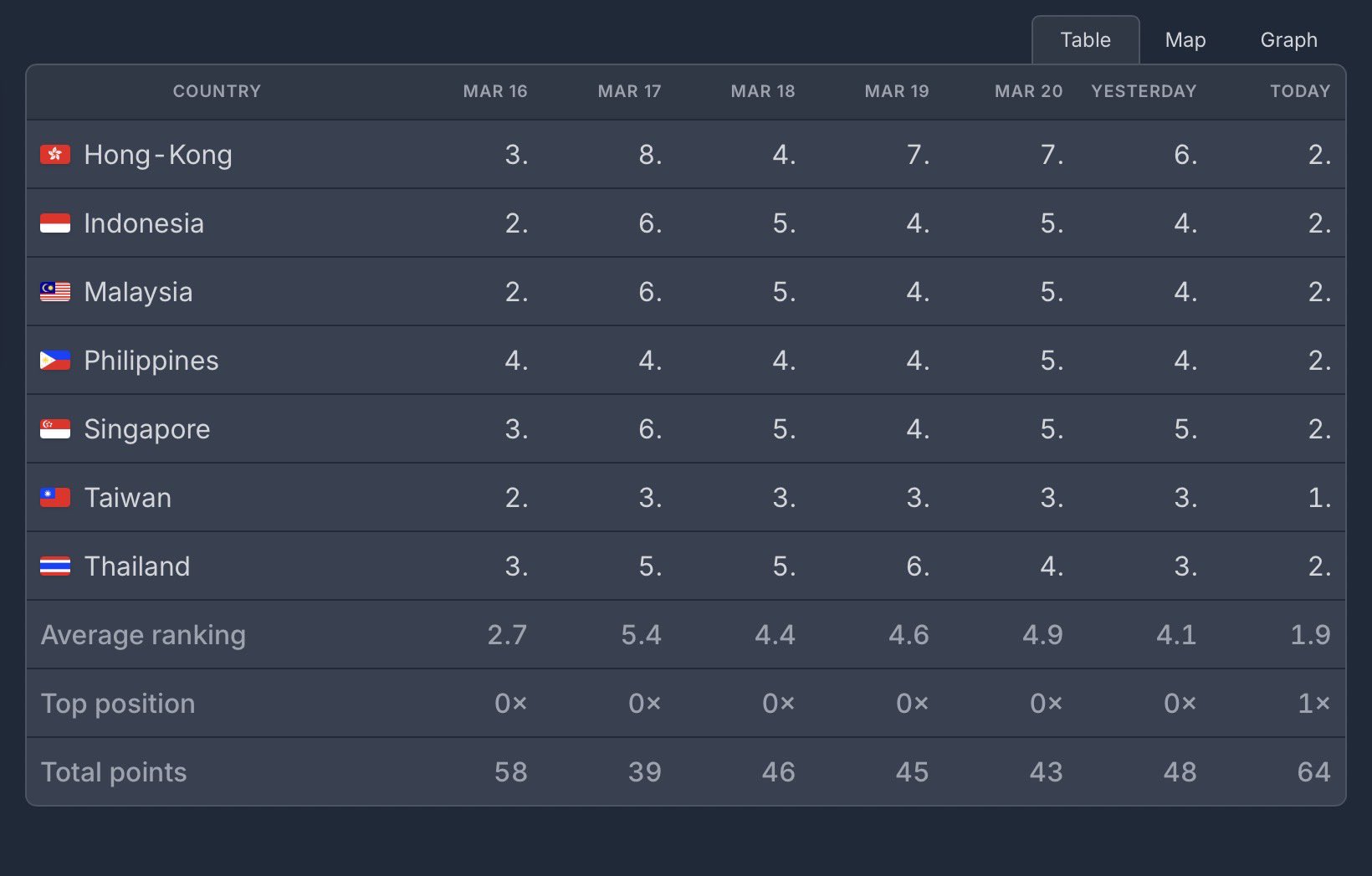Image resolution: width=1372 pixels, height=876 pixels.
Task: Click Hong-Kong's MAR 17 ranking value
Action: (x=650, y=155)
